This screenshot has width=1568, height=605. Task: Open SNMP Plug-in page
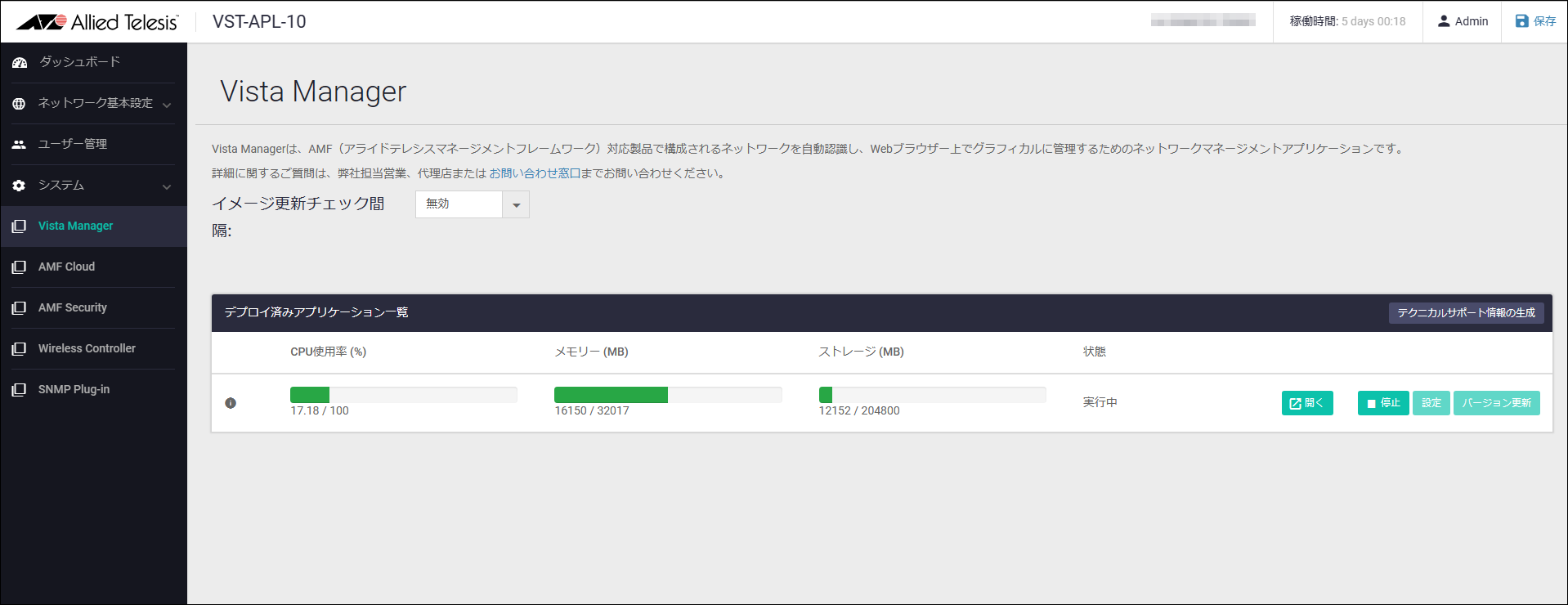(74, 389)
